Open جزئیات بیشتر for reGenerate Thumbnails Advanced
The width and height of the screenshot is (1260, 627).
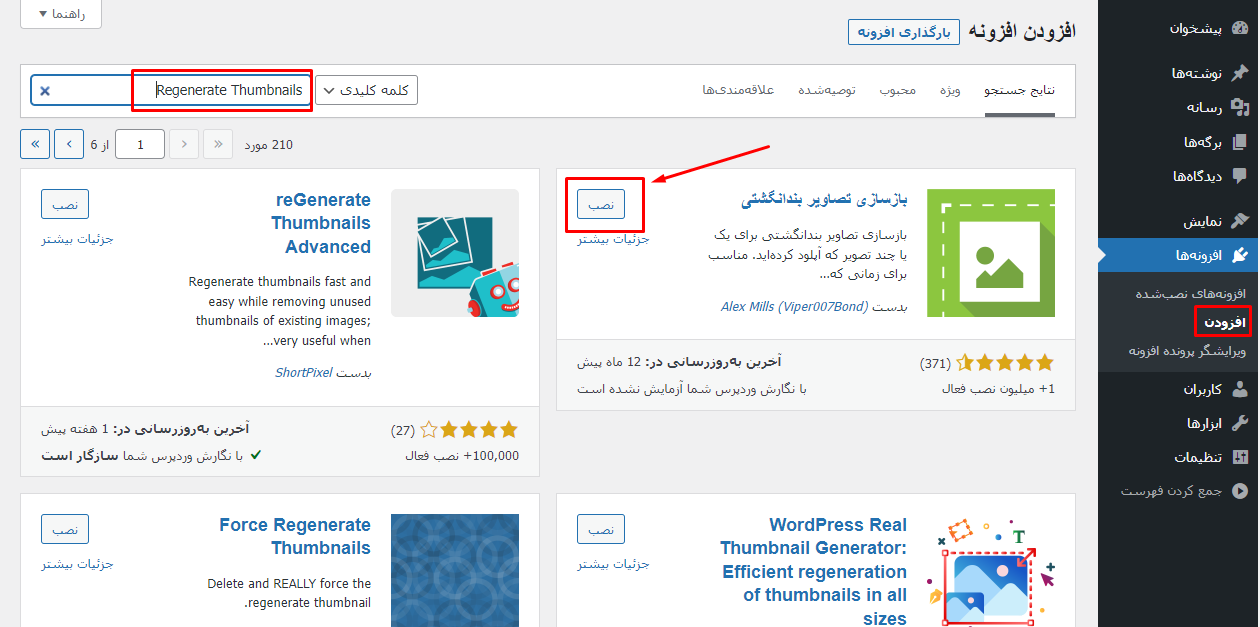click(77, 239)
